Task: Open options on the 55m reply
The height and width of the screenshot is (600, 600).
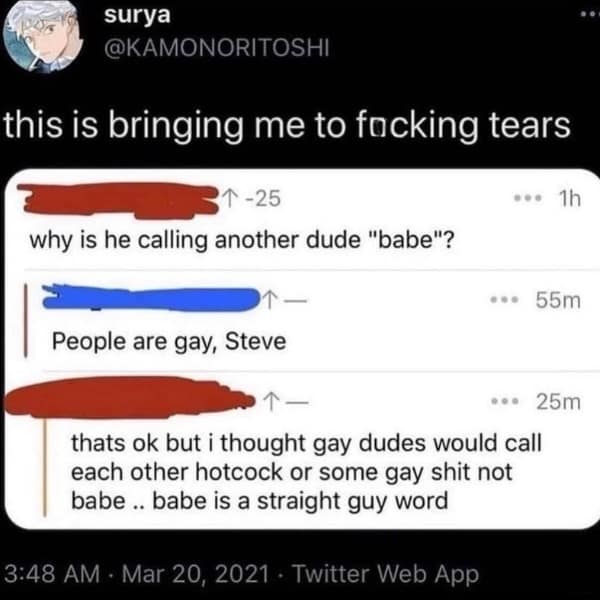Action: click(504, 300)
